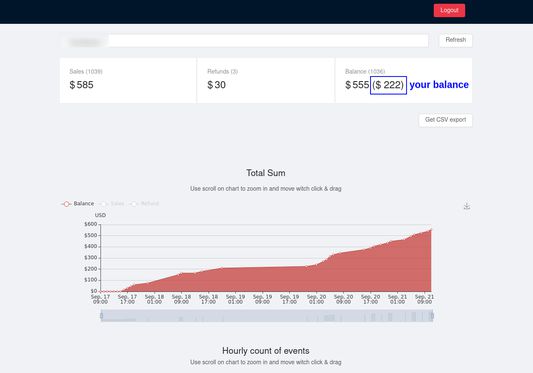The image size is (533, 373).
Task: Enable the Refund series in legend
Action: tap(144, 204)
